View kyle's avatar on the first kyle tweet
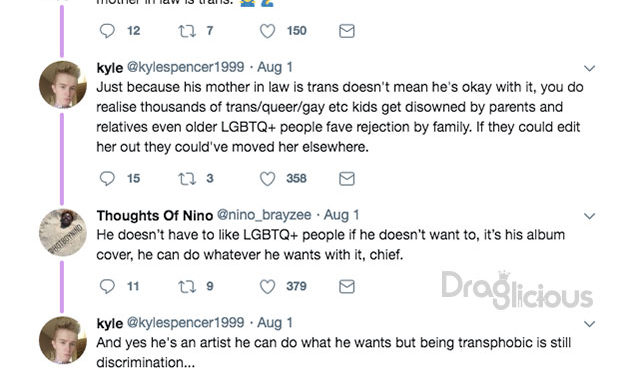This screenshot has width=637, height=368. pyautogui.click(x=63, y=84)
